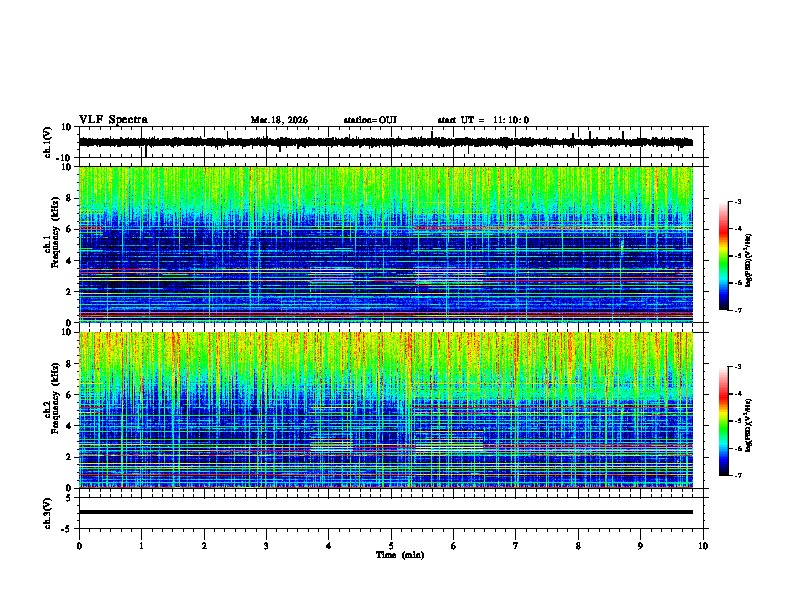Click the '-7' label on ch.2 colorbar
Viewport: 792px width, 612px height.
pyautogui.click(x=737, y=475)
